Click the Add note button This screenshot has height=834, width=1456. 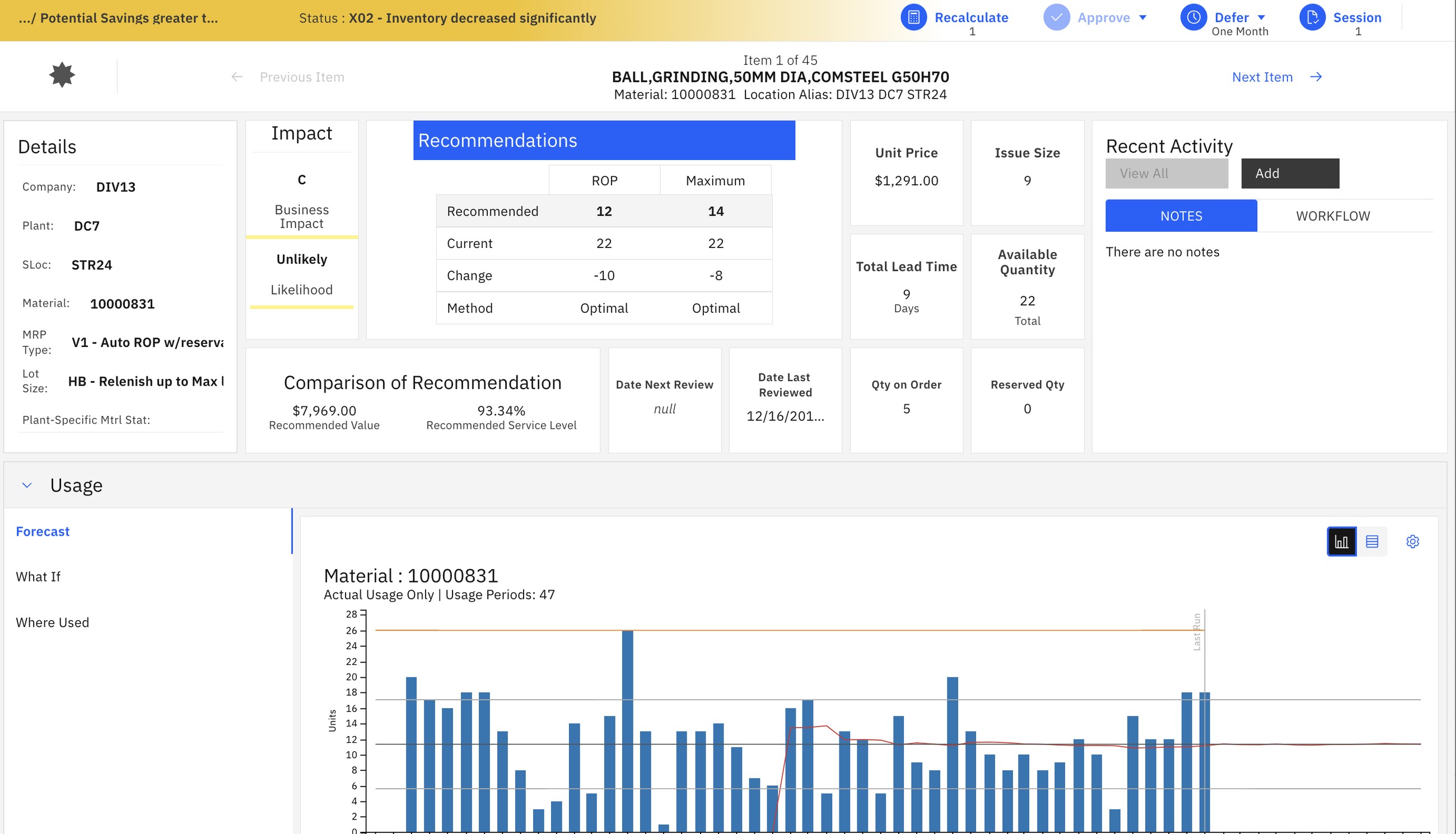[x=1290, y=174]
